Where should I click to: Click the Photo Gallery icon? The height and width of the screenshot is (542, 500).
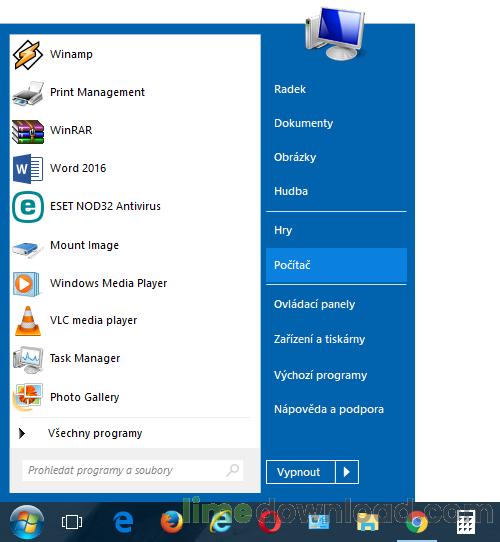[28, 397]
